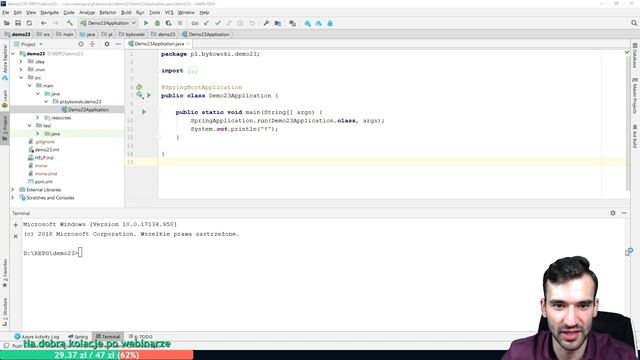Click the Save All toolbar icon
Screen dimensions: 640x360
click(x=18, y=23)
